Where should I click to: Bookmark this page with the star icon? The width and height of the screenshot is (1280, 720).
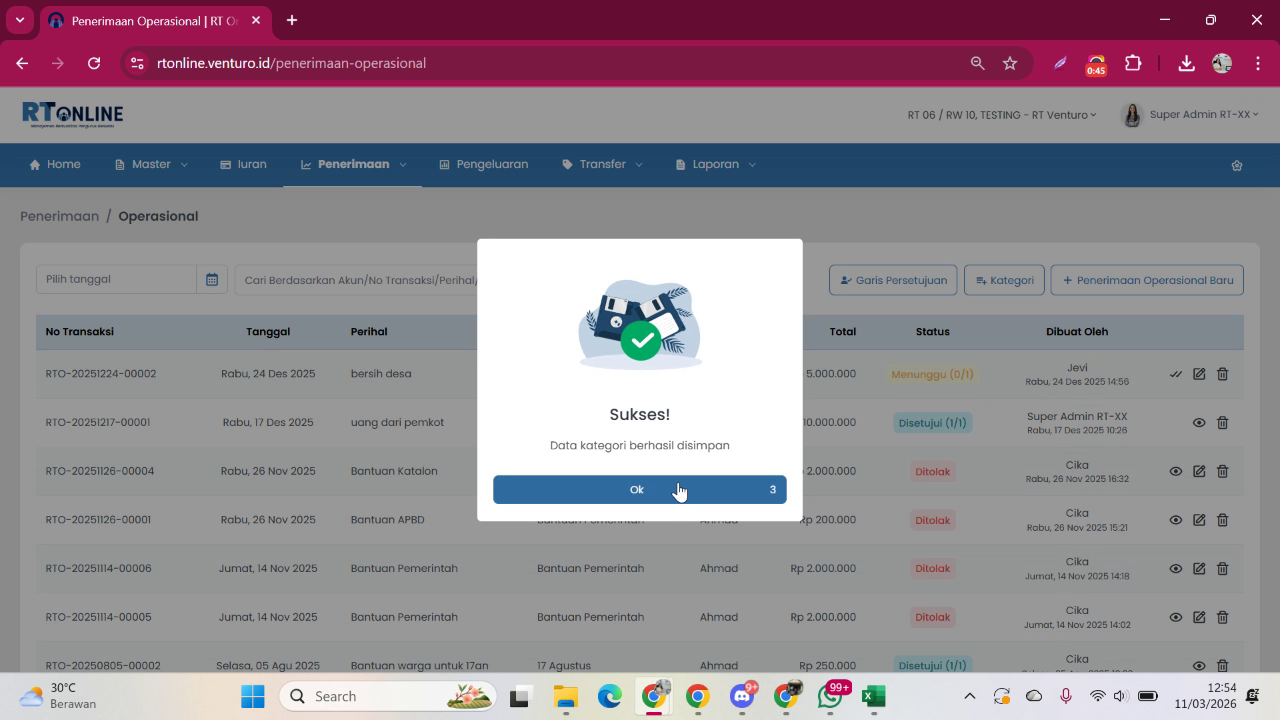(1010, 63)
